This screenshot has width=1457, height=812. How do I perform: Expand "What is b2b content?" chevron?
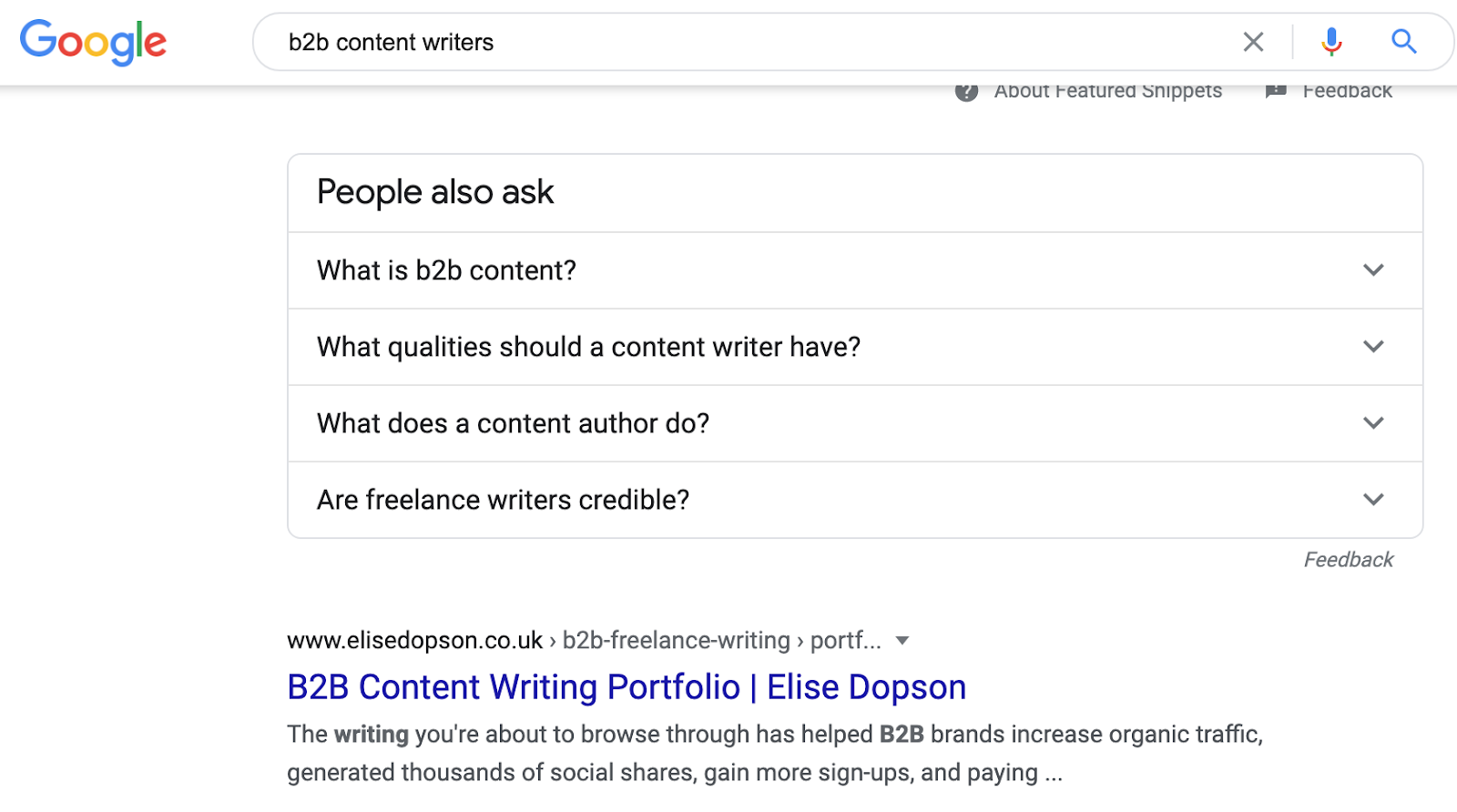(x=1373, y=270)
